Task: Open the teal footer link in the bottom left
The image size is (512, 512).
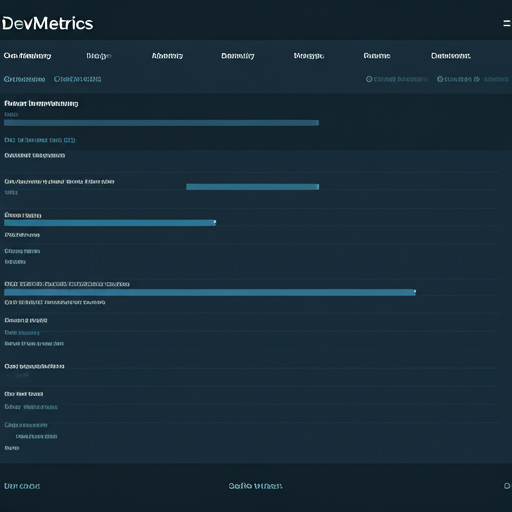Action: 22,486
